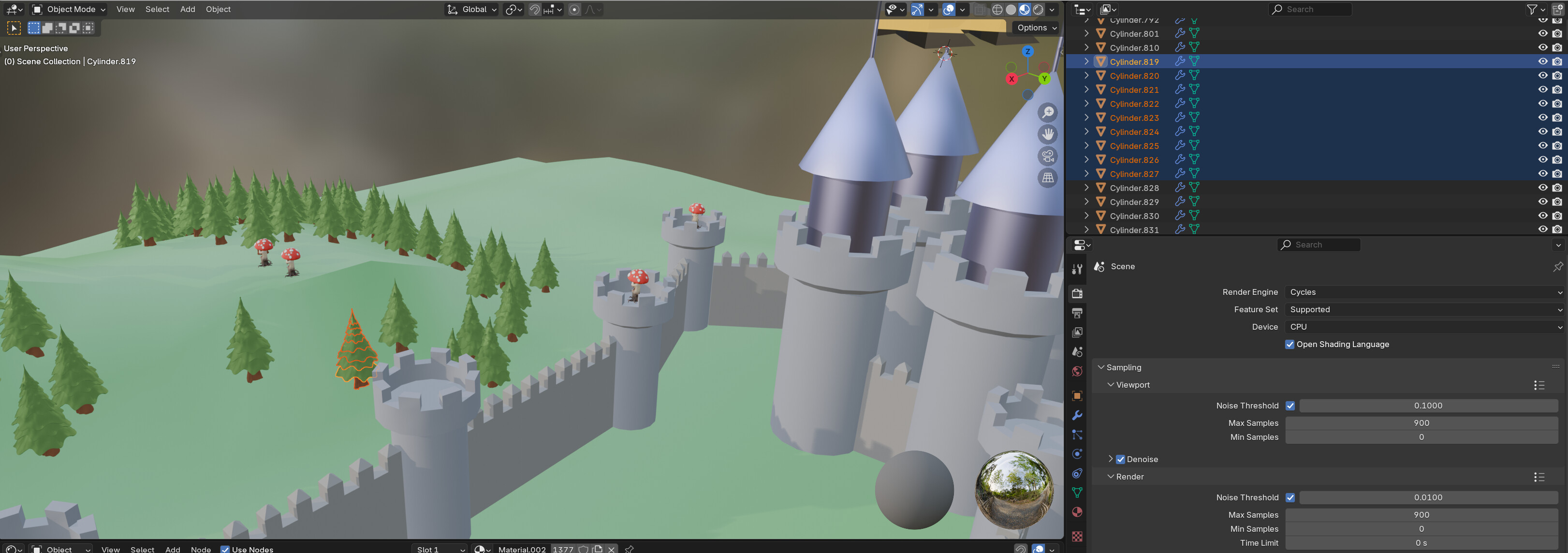Screen dimensions: 1568x553
Task: Click the hand pan view gizmo
Action: pyautogui.click(x=1048, y=134)
